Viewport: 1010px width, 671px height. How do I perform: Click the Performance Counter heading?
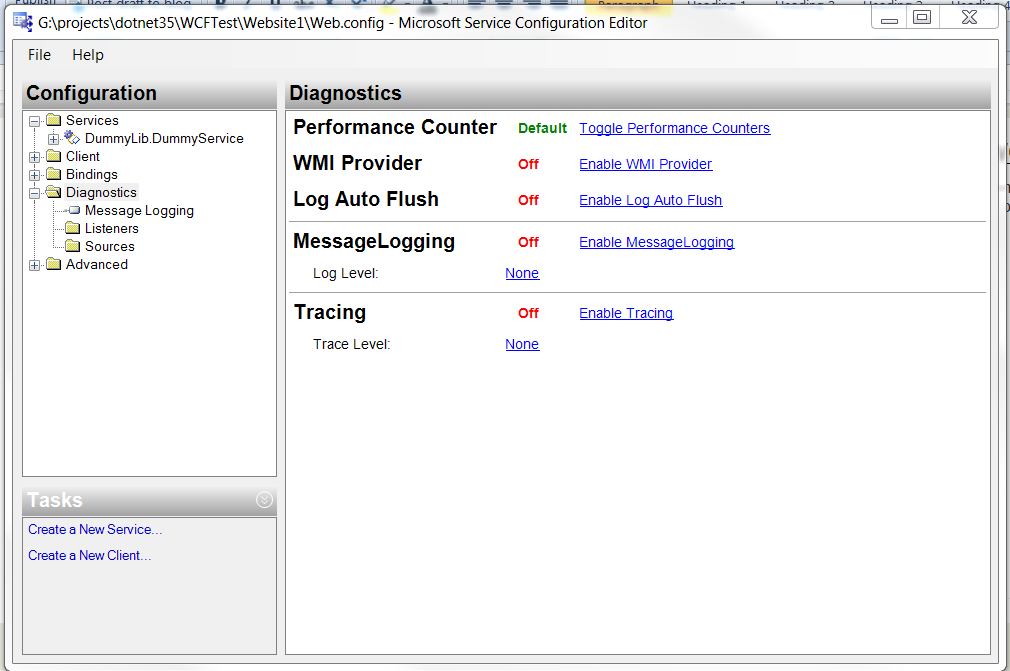coord(395,127)
